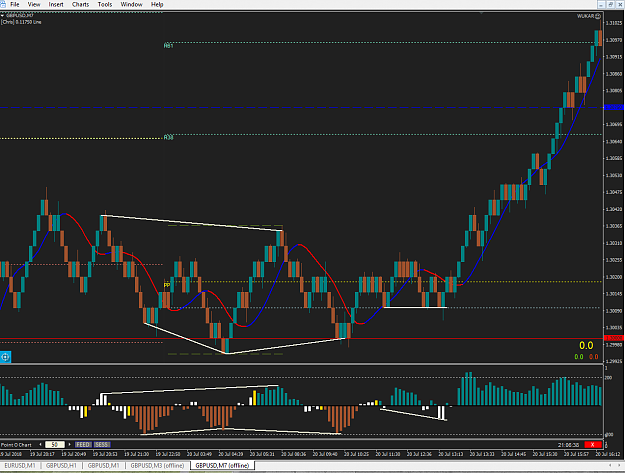Open the Charts menu

81,4
